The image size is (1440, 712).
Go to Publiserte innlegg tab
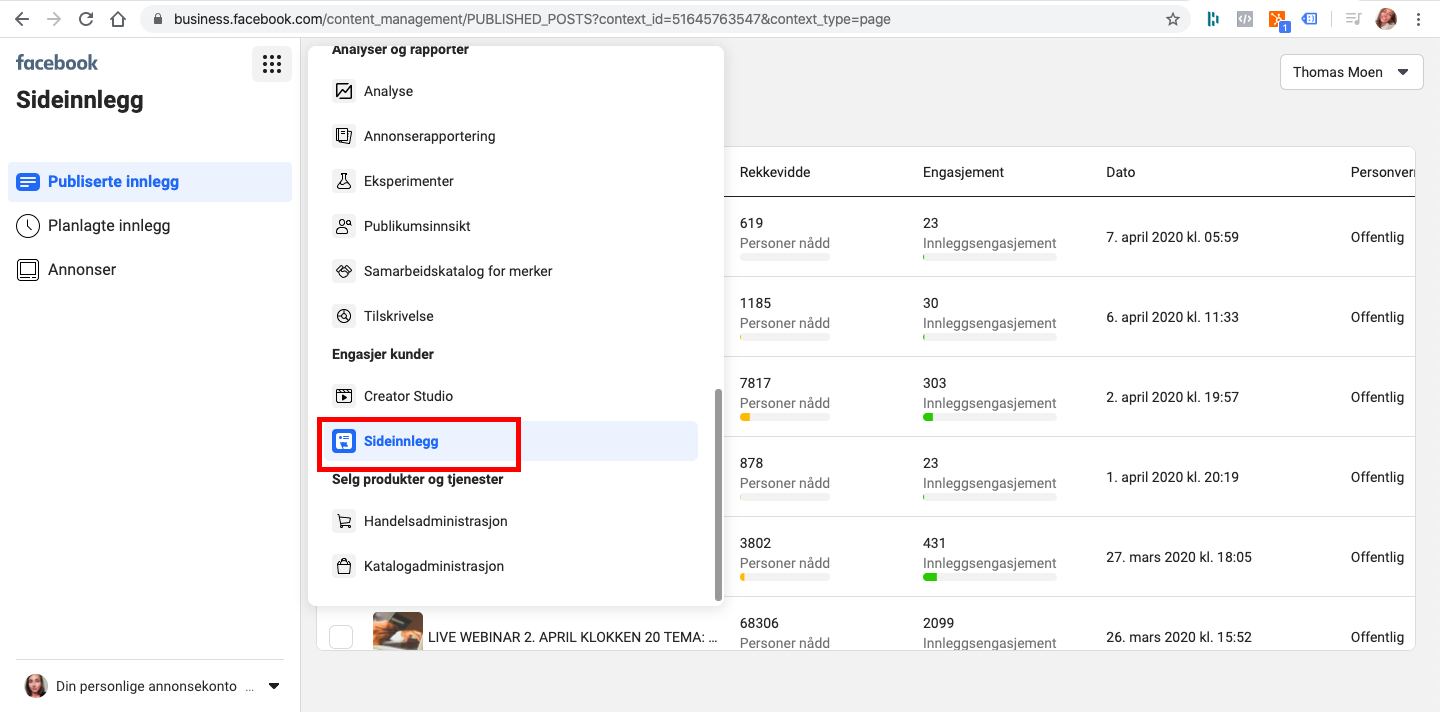pyautogui.click(x=150, y=182)
